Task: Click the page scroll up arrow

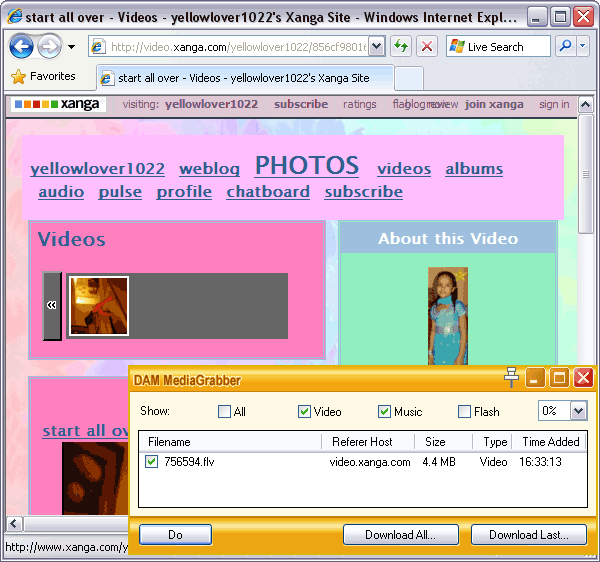Action: [585, 104]
